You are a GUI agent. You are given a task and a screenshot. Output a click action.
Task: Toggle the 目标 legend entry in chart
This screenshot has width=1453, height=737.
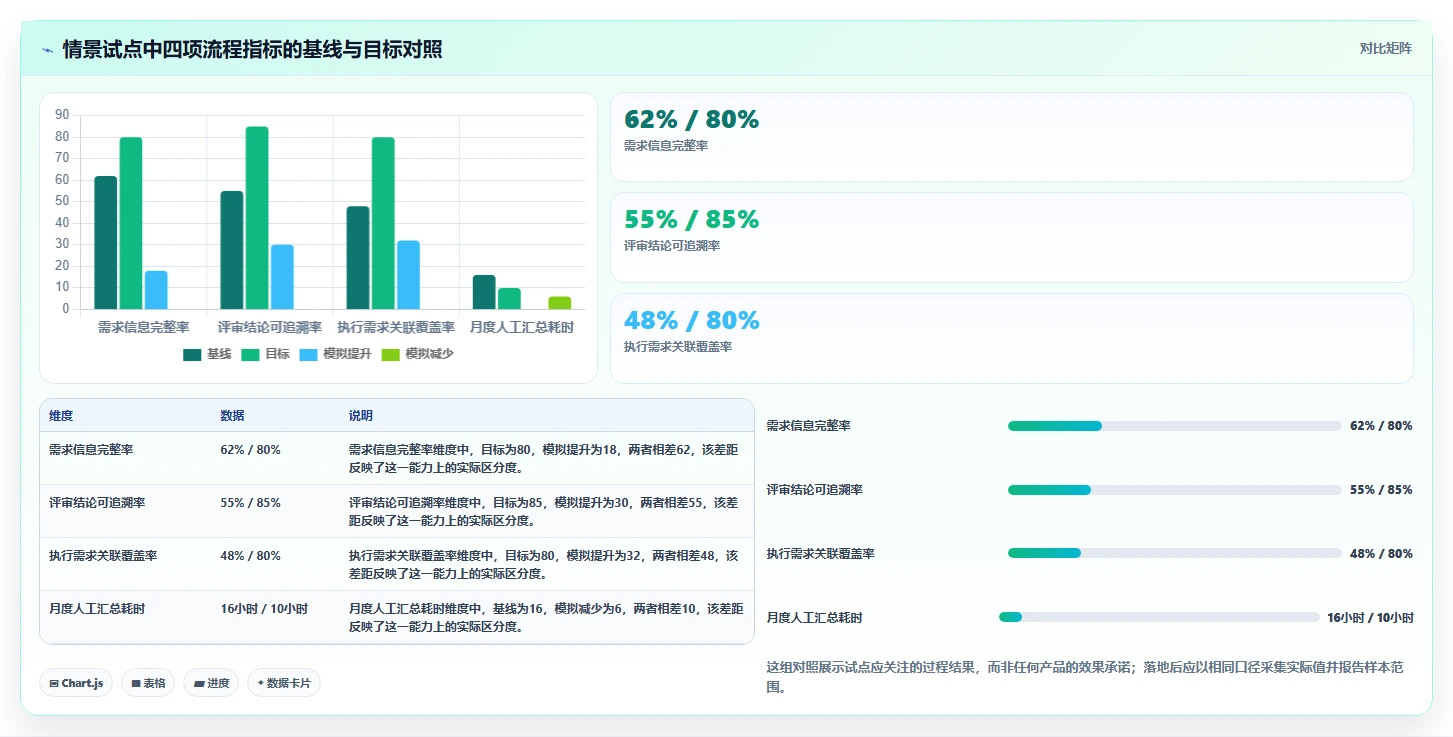coord(266,354)
